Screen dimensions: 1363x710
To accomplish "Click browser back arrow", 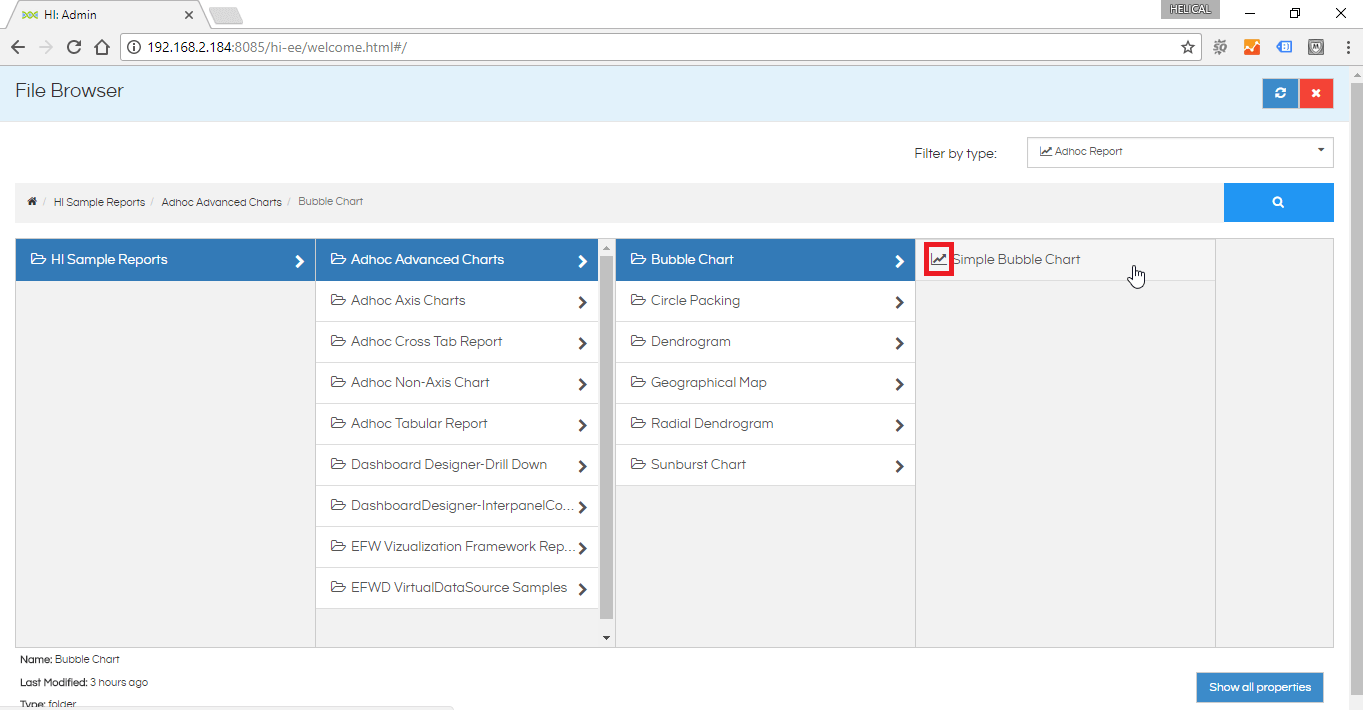I will tap(18, 47).
